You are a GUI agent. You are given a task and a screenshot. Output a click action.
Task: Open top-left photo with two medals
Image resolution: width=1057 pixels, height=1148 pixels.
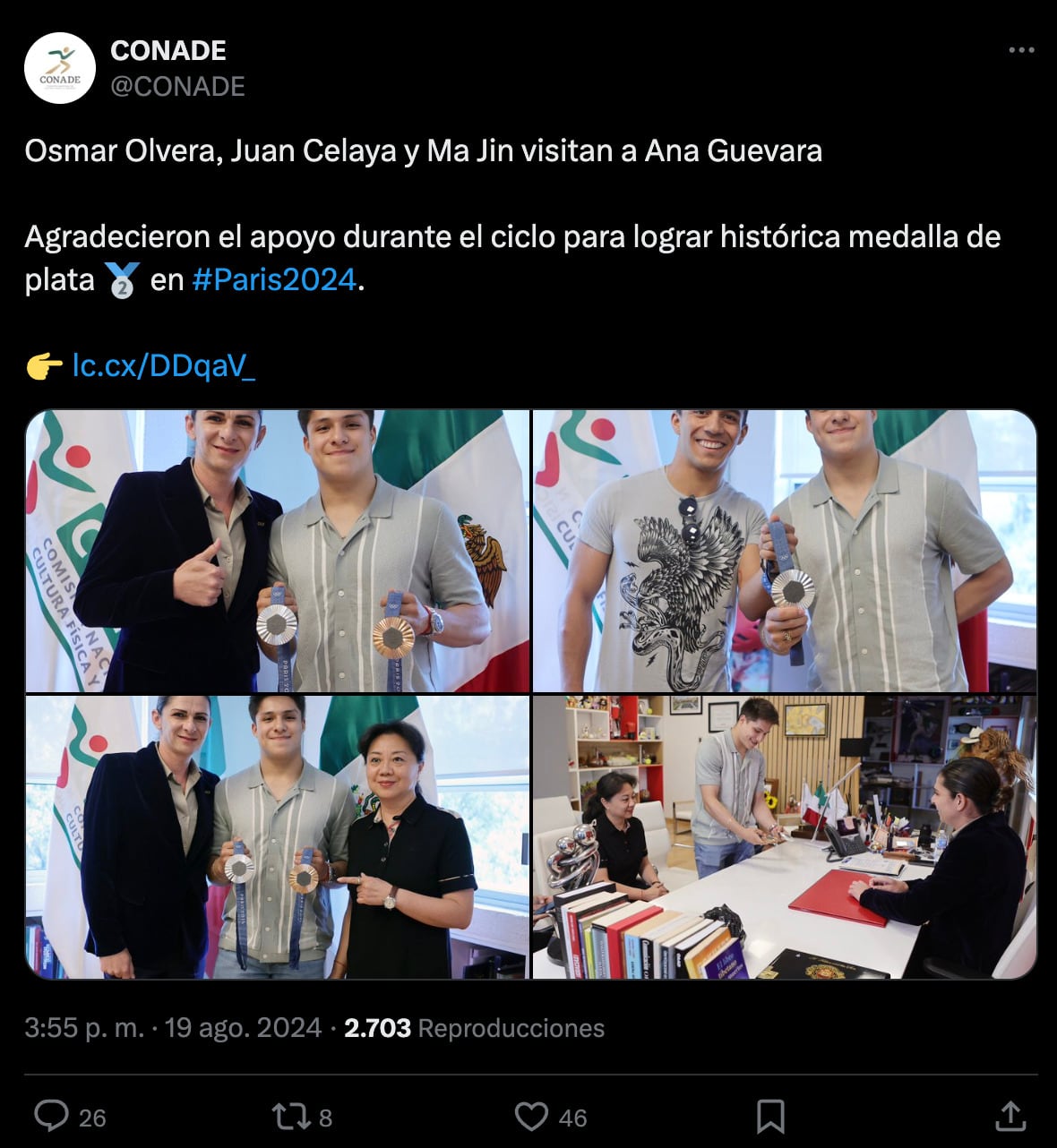click(277, 551)
